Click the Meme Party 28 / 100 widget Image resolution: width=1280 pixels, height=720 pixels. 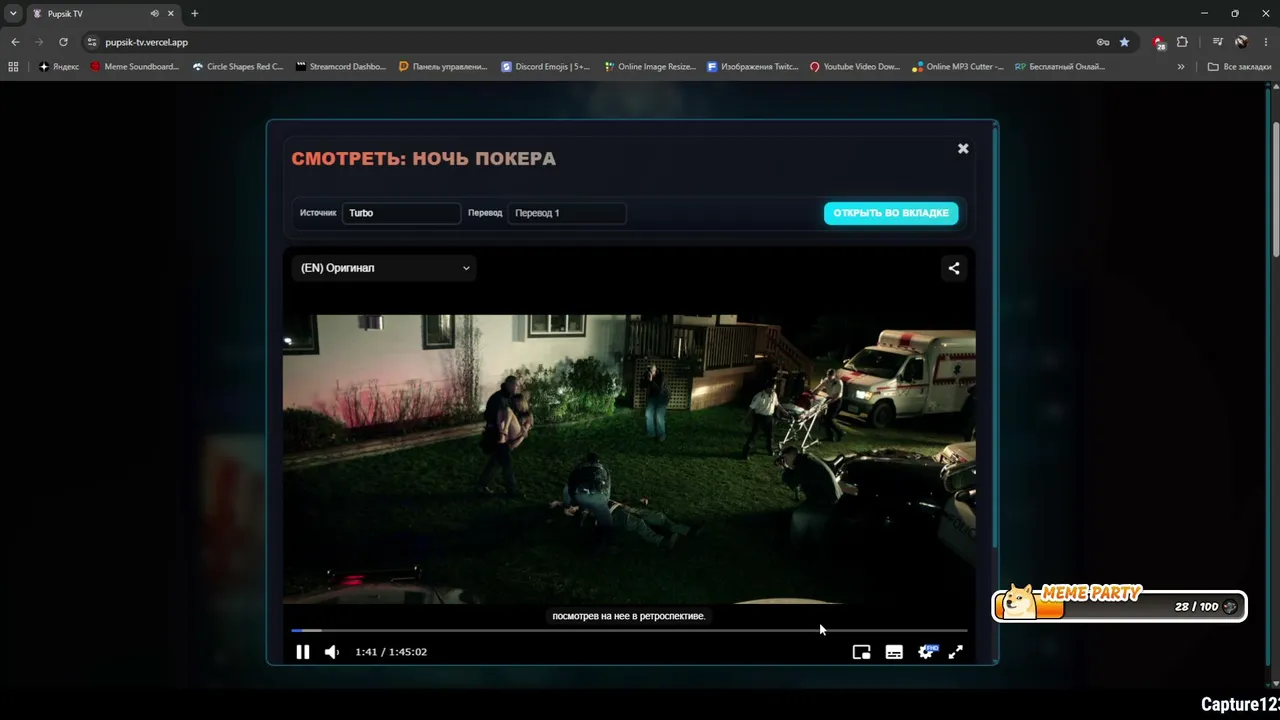pos(1120,606)
